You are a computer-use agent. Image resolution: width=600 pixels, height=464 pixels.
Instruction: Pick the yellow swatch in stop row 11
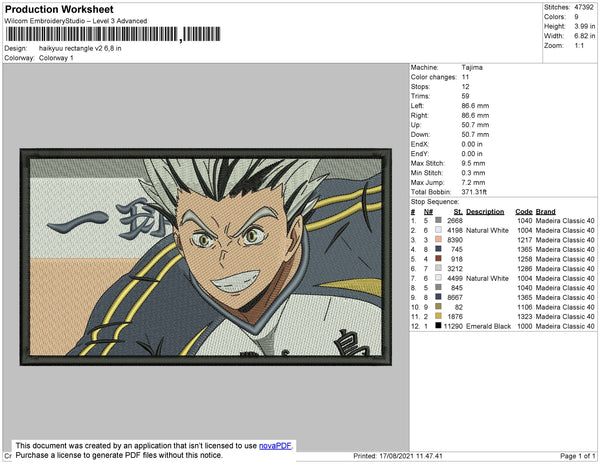(x=438, y=316)
